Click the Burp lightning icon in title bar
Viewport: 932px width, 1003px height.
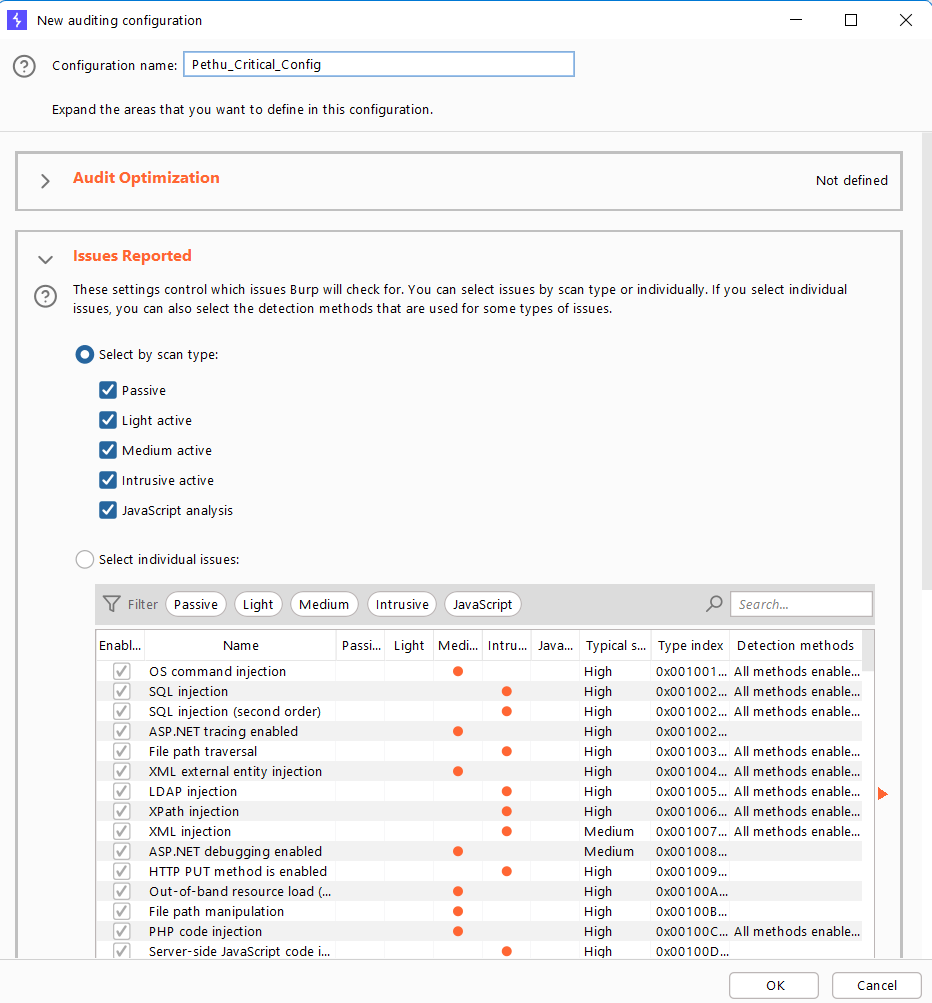coord(17,20)
